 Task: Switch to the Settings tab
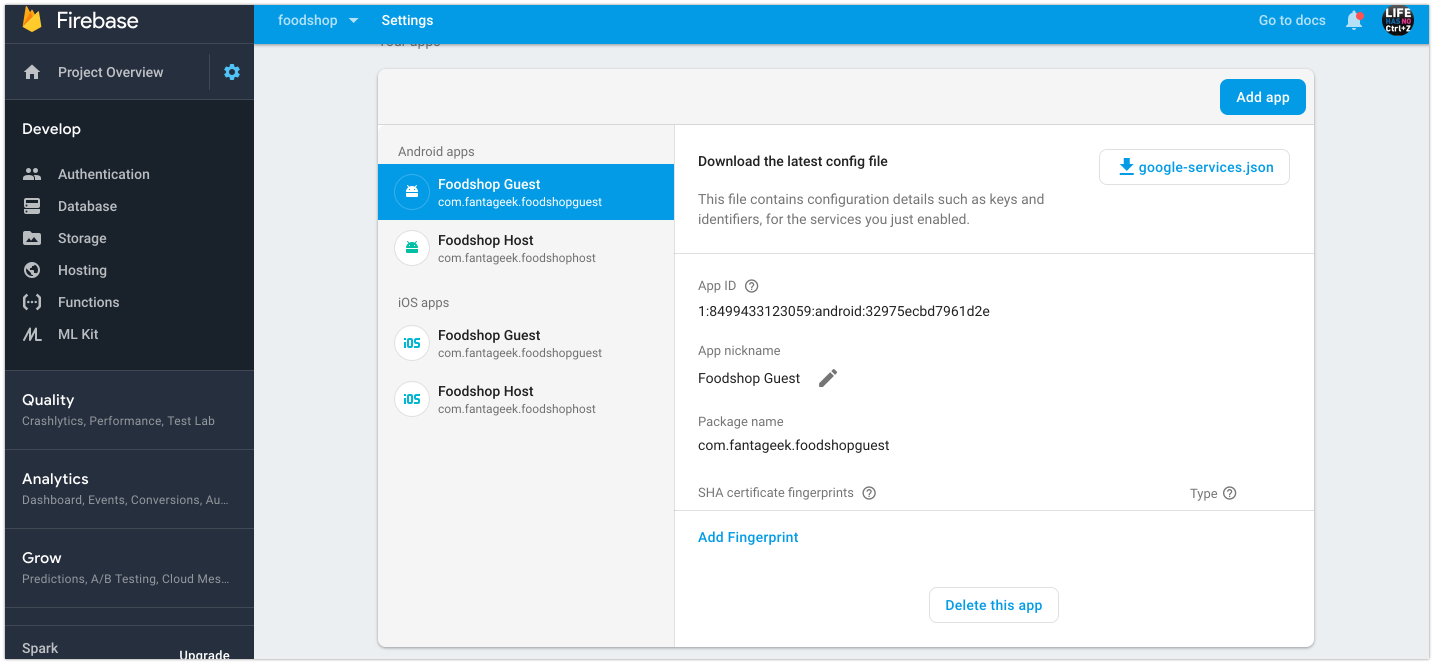[x=407, y=19]
